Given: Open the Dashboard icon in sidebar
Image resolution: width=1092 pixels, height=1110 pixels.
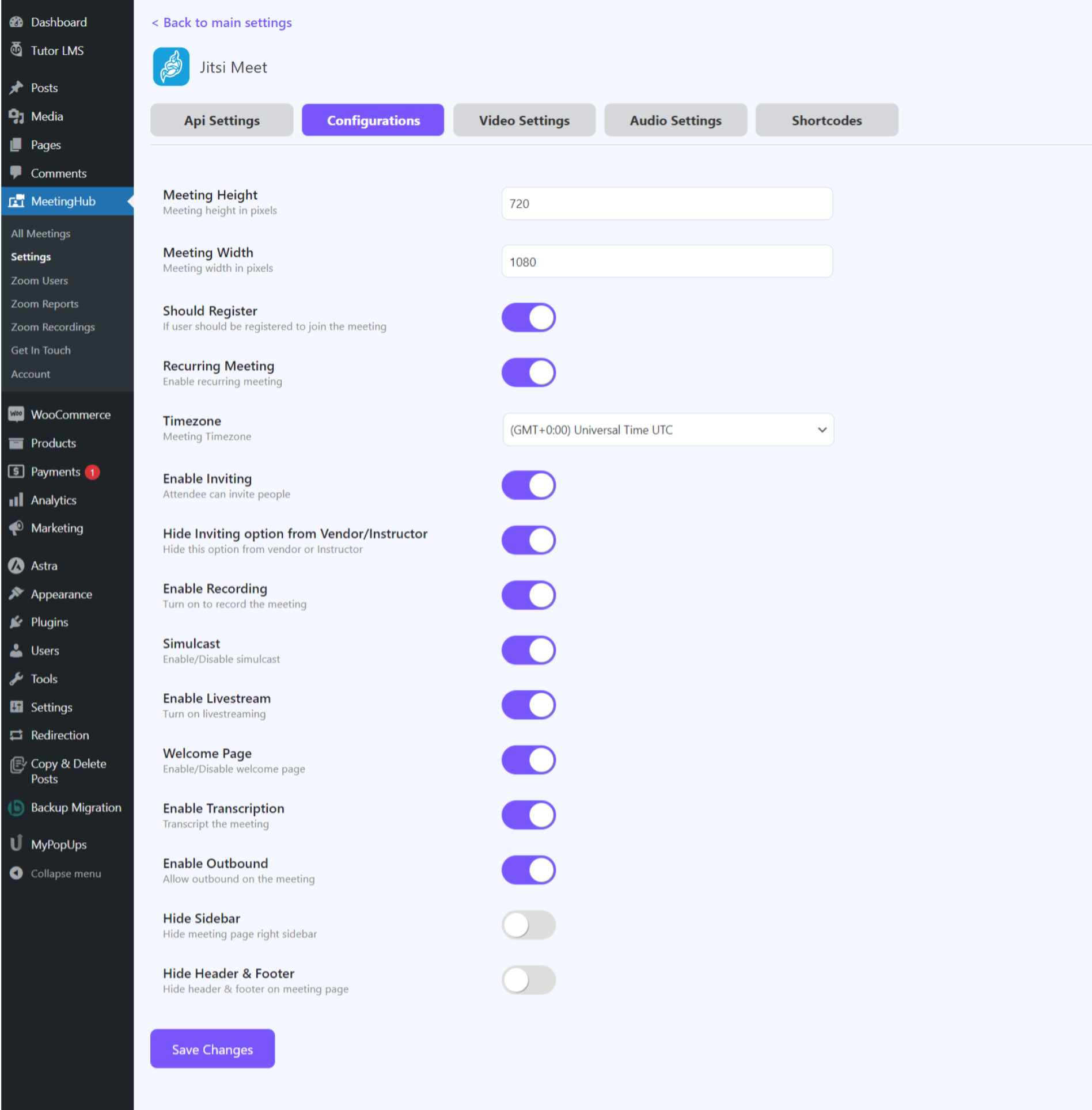Looking at the screenshot, I should pyautogui.click(x=16, y=22).
